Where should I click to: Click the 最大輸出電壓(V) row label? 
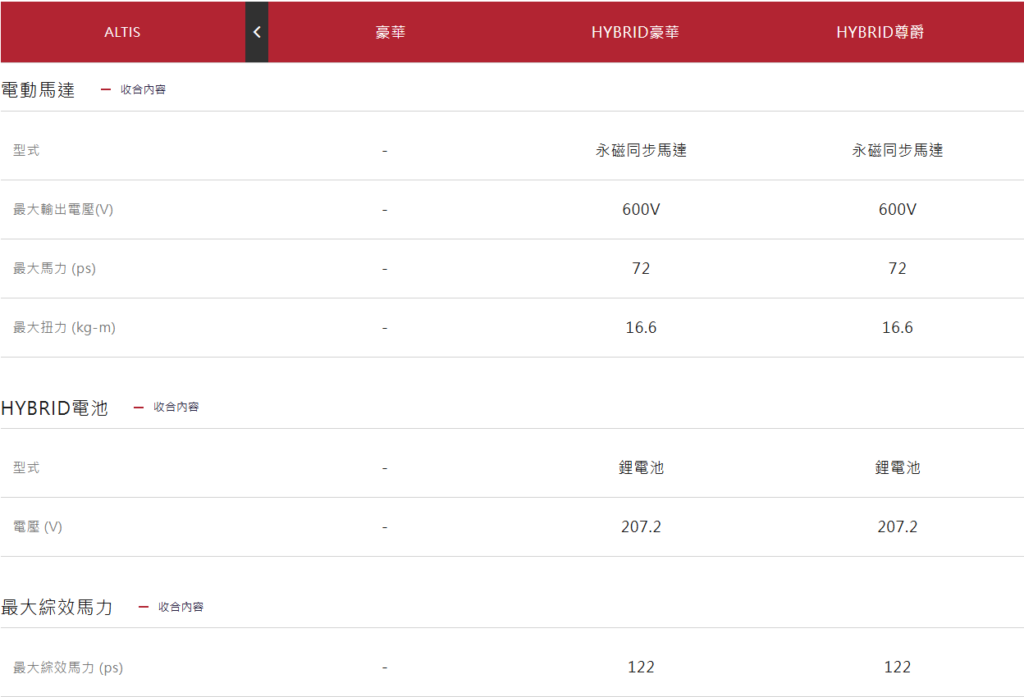[63, 210]
